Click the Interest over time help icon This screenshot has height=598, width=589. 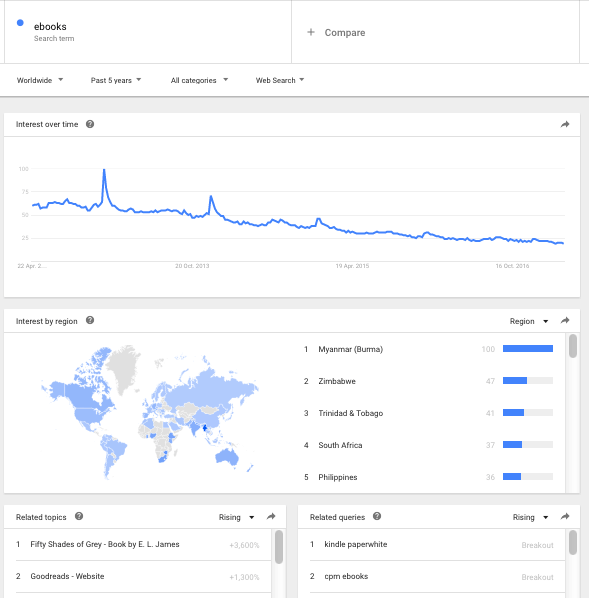90,124
